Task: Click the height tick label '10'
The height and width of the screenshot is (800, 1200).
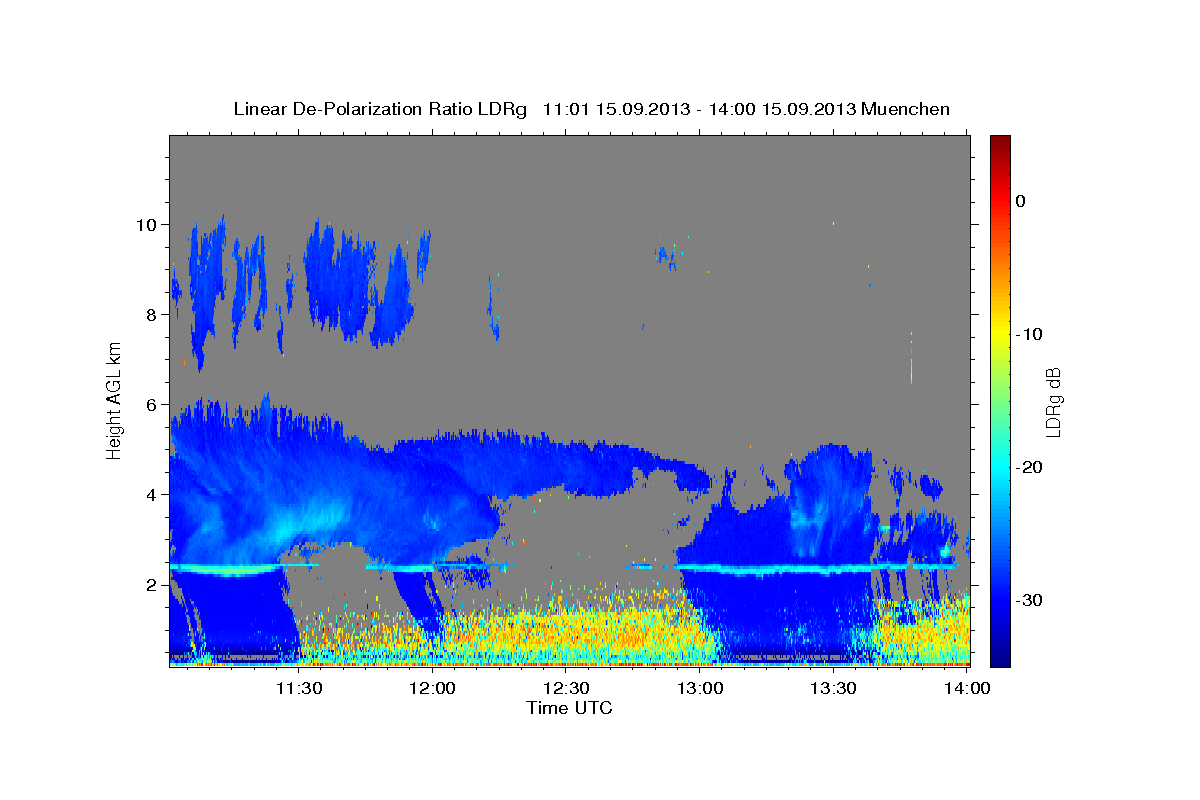Action: pos(148,224)
